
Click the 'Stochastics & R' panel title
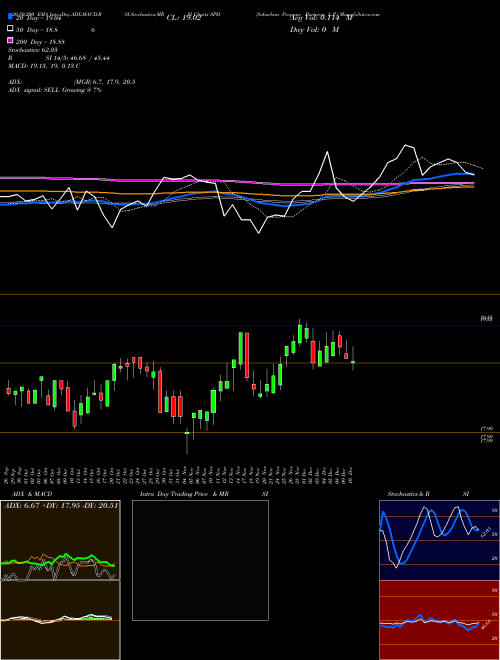(x=408, y=494)
